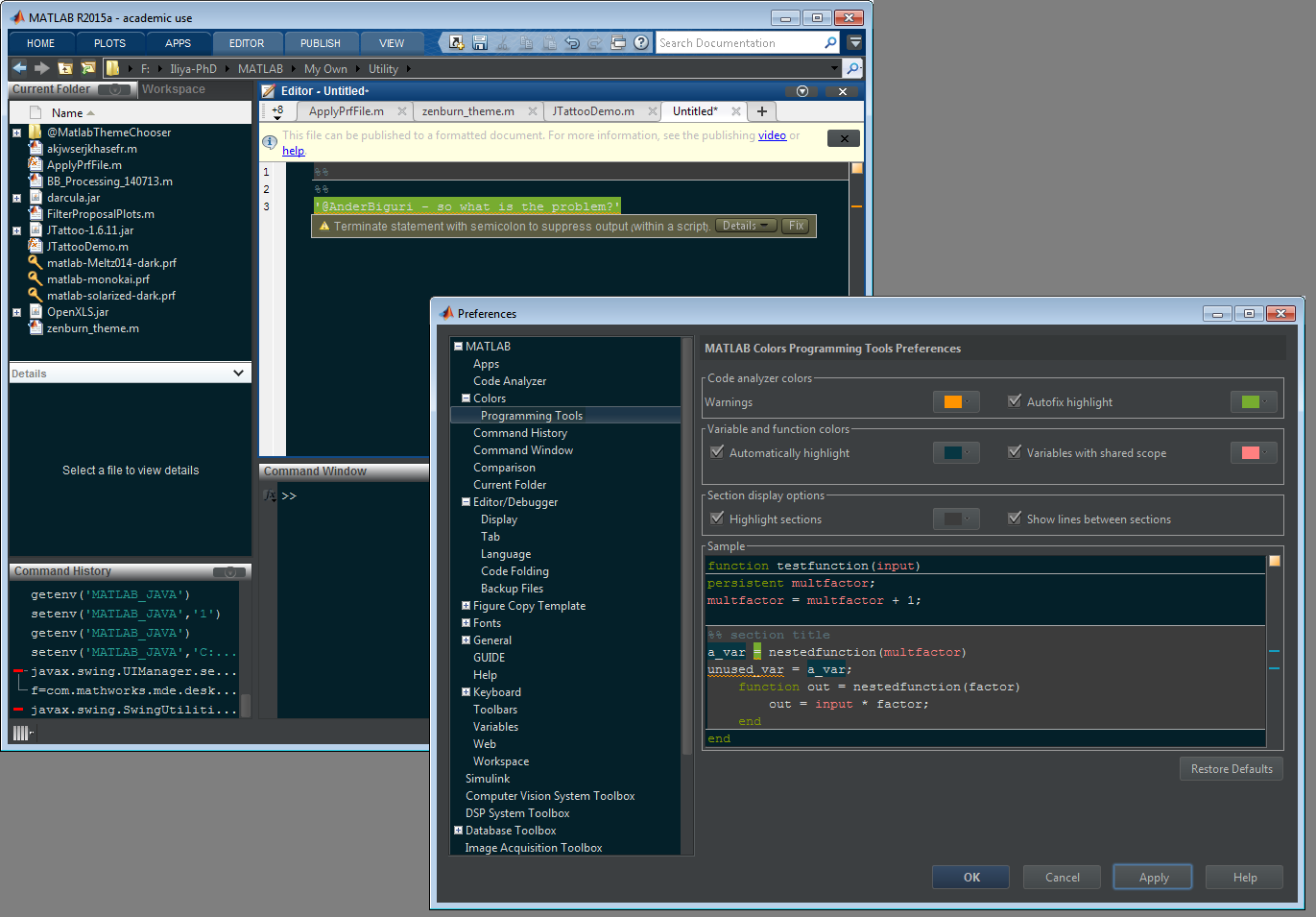The image size is (1316, 917).
Task: Show the +8 hidden editor tabs list
Action: click(x=276, y=111)
